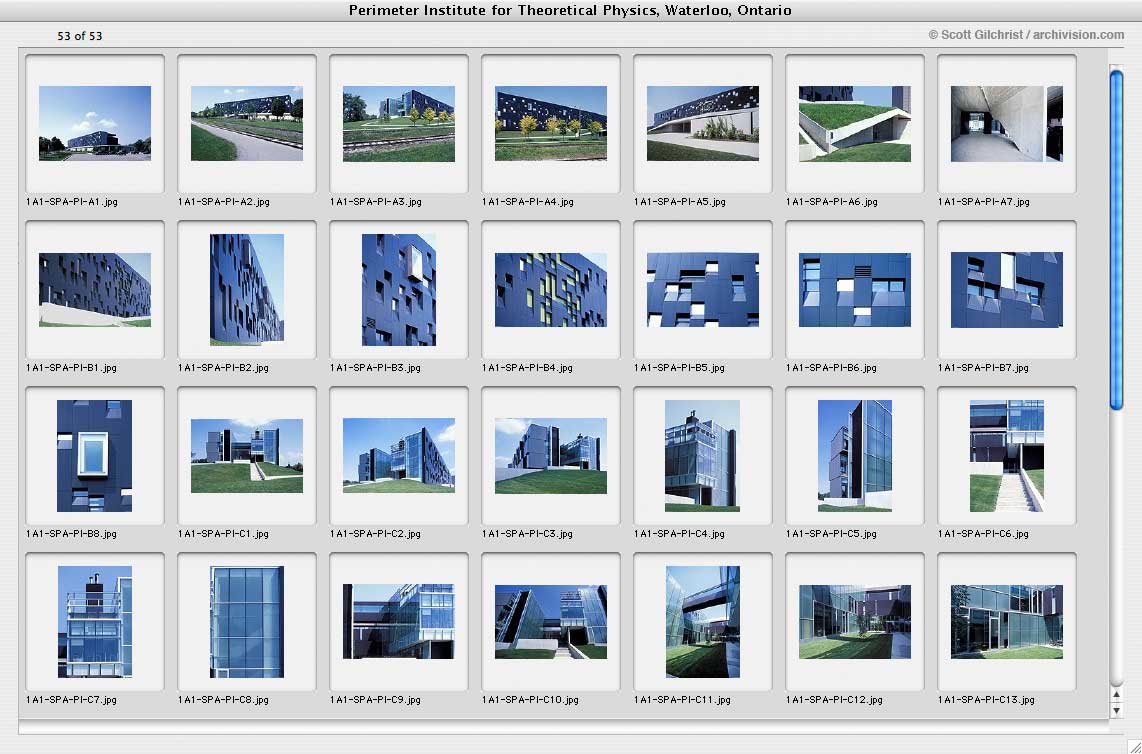1142x754 pixels.
Task: Click the '53 of 53' counter text
Action: point(79,36)
